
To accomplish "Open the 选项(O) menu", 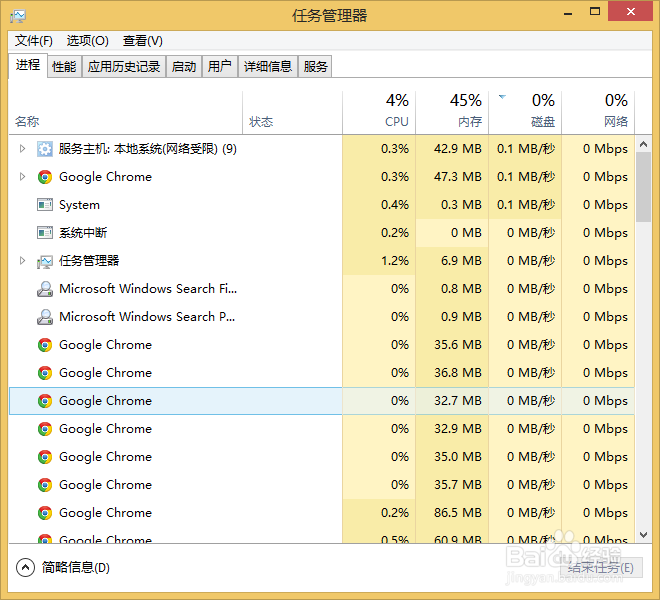I will [88, 41].
